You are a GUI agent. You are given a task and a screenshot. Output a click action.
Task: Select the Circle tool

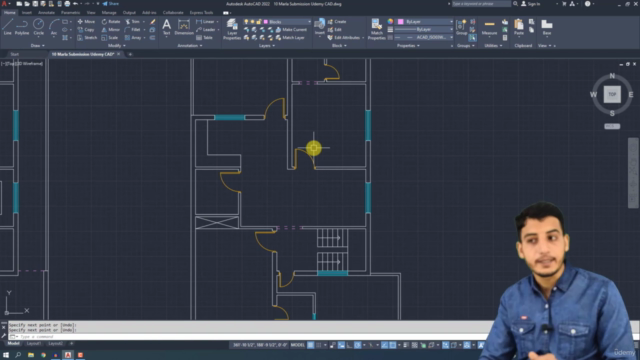[x=38, y=27]
